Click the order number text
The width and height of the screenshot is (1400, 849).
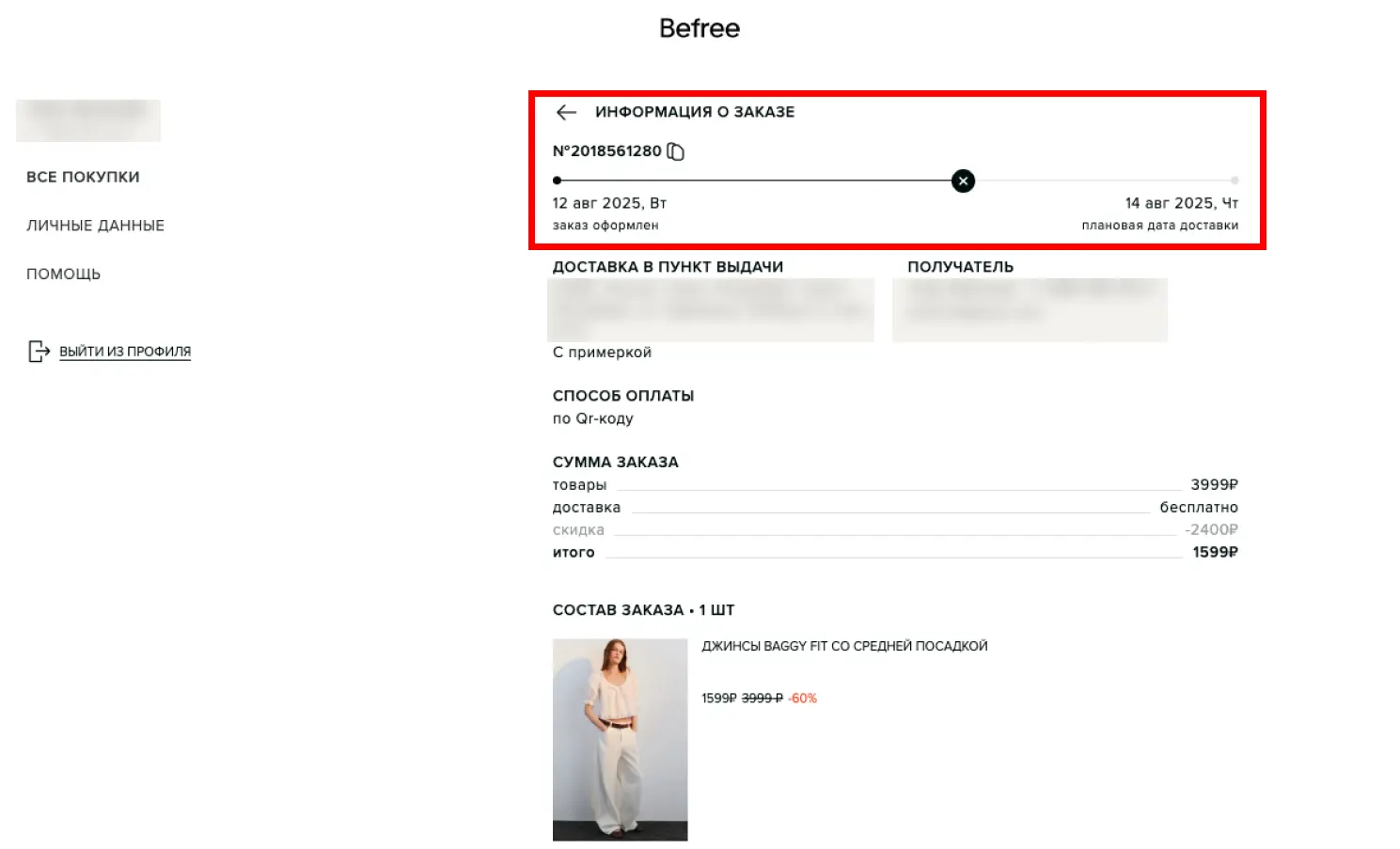coord(607,151)
